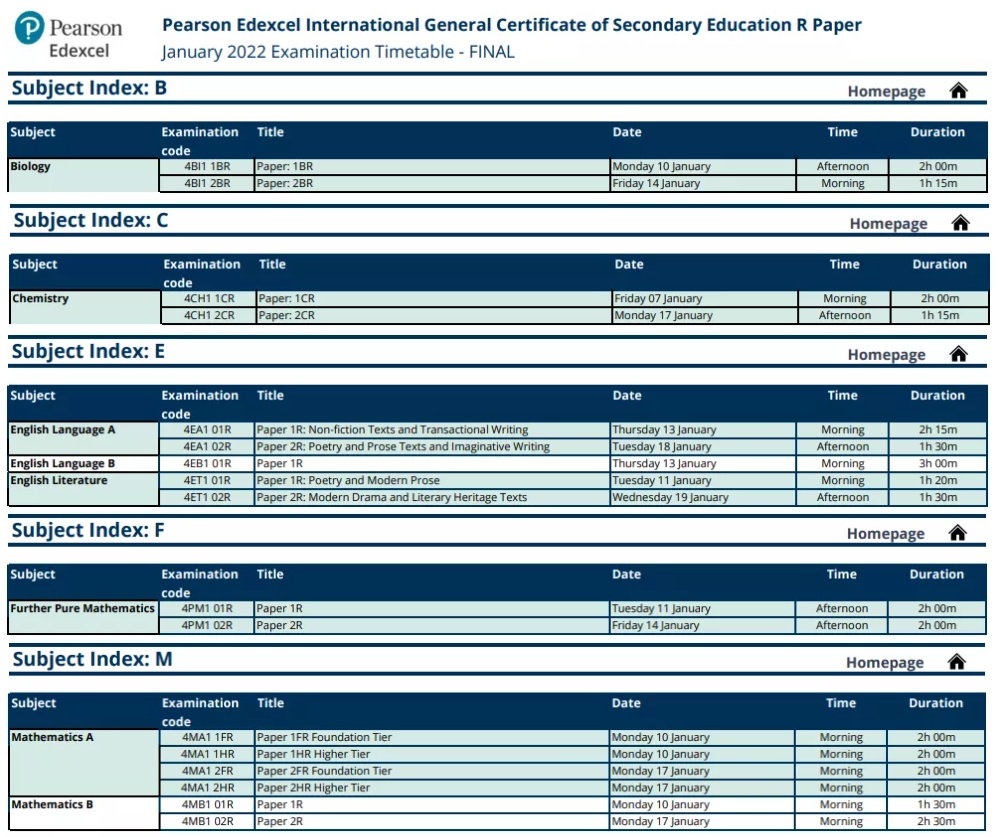Click the home icon in Subject Index: F
This screenshot has width=998, height=837.
tap(957, 533)
